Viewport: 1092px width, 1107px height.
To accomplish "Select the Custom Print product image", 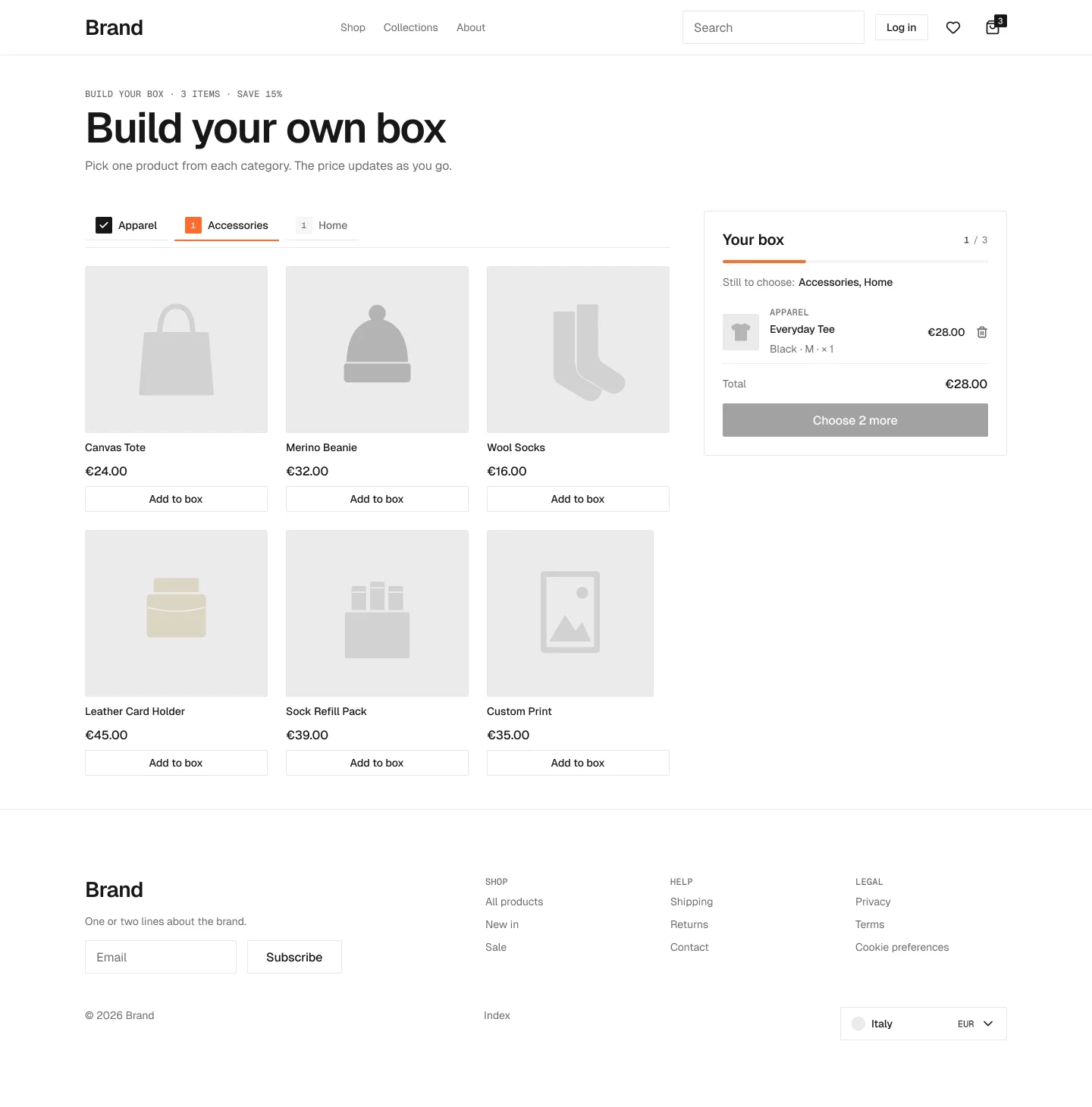I will click(x=570, y=613).
